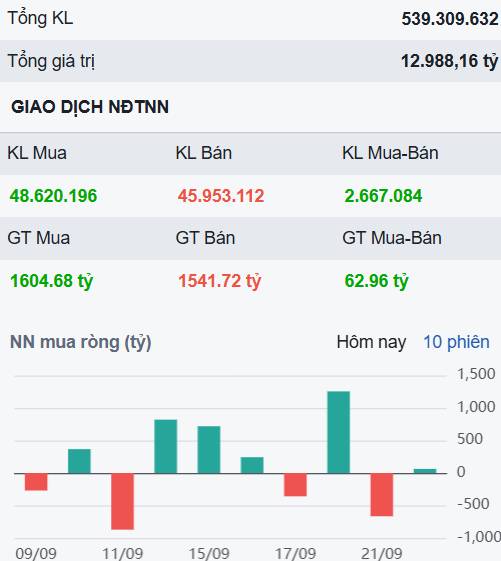Click the KL Mua column header
This screenshot has width=501, height=561.
click(37, 153)
